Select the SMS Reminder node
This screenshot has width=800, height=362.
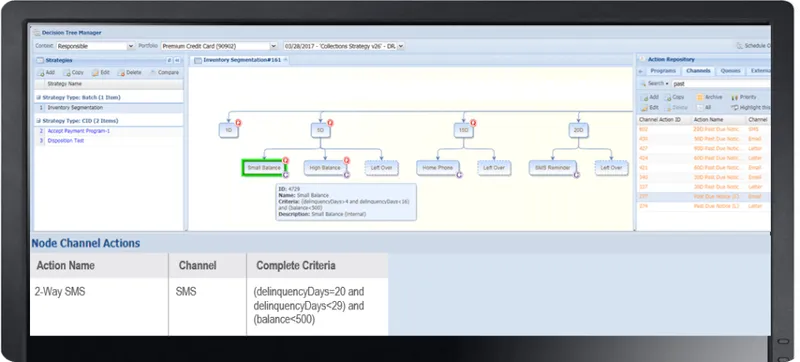(x=553, y=168)
